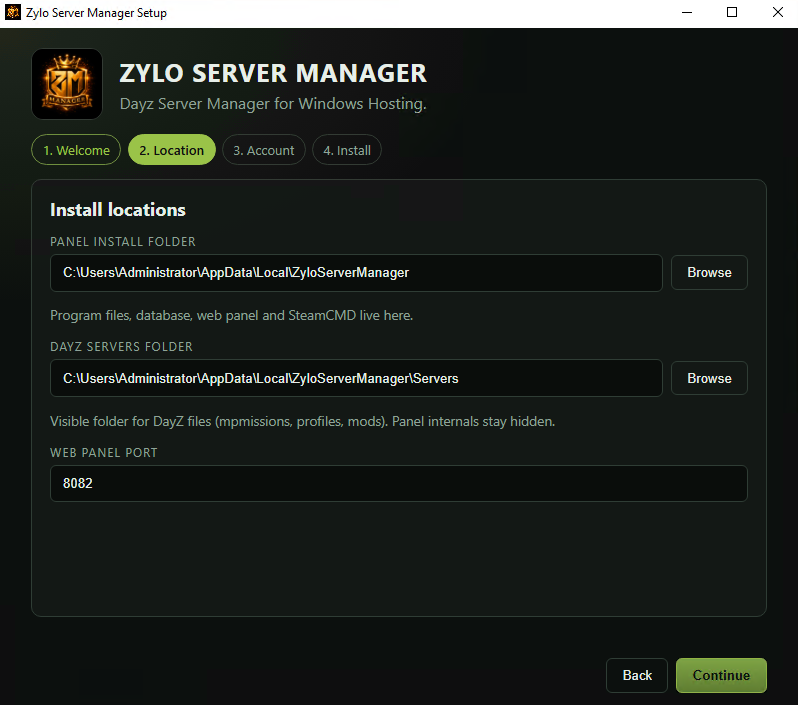Click the WEB PANEL PORT label

(104, 453)
